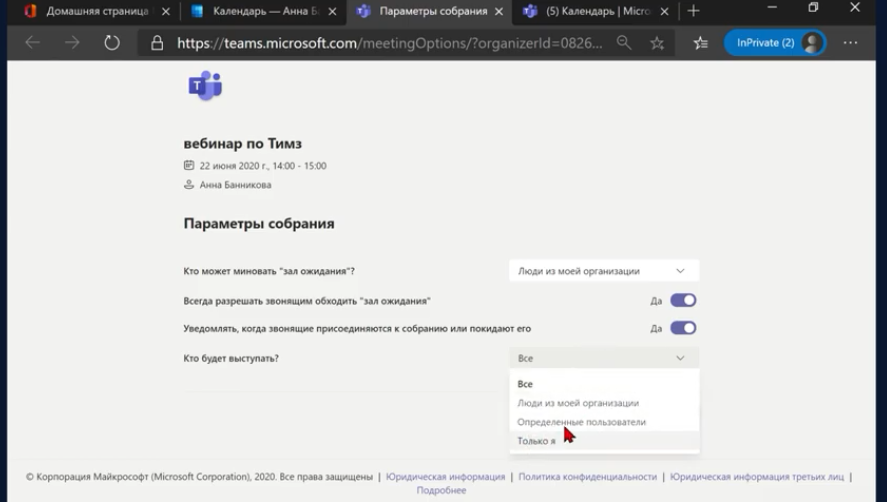
Task: Restore down the browser window
Action: point(813,8)
